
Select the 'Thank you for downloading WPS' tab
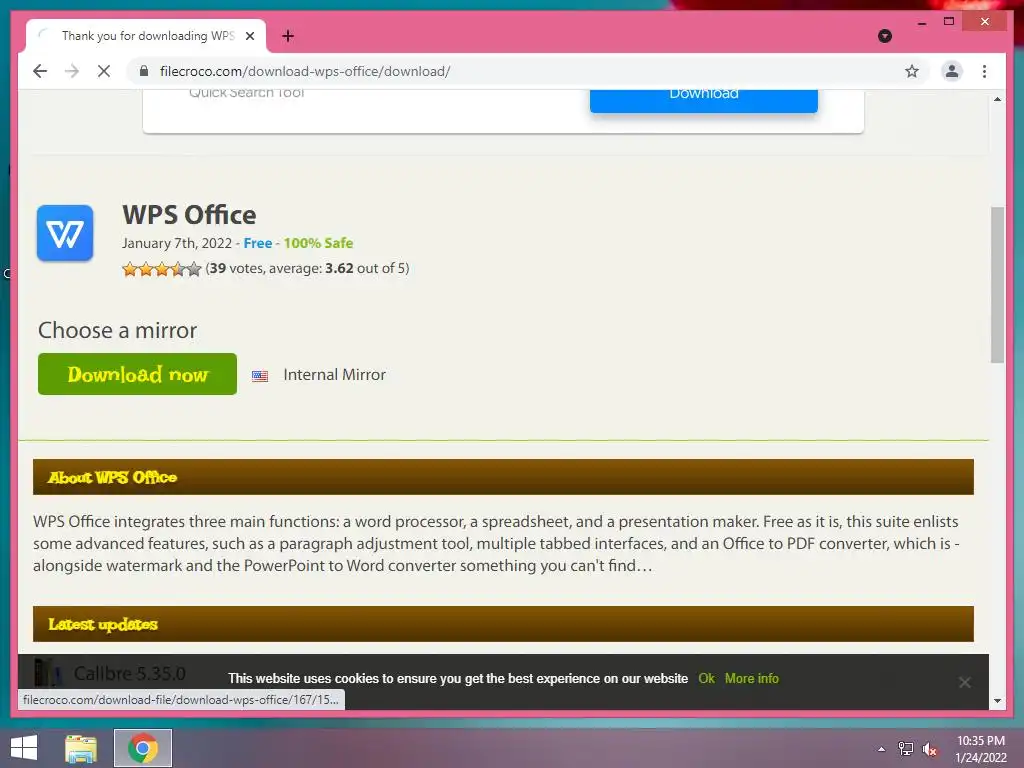click(x=146, y=36)
